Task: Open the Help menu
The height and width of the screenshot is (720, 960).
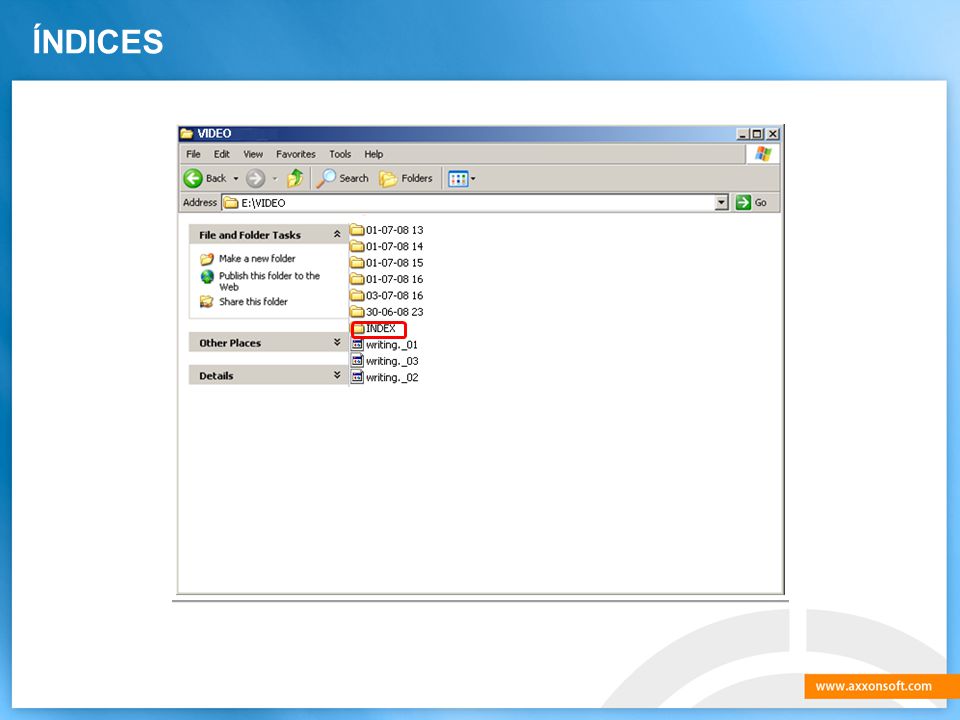Action: (x=373, y=154)
